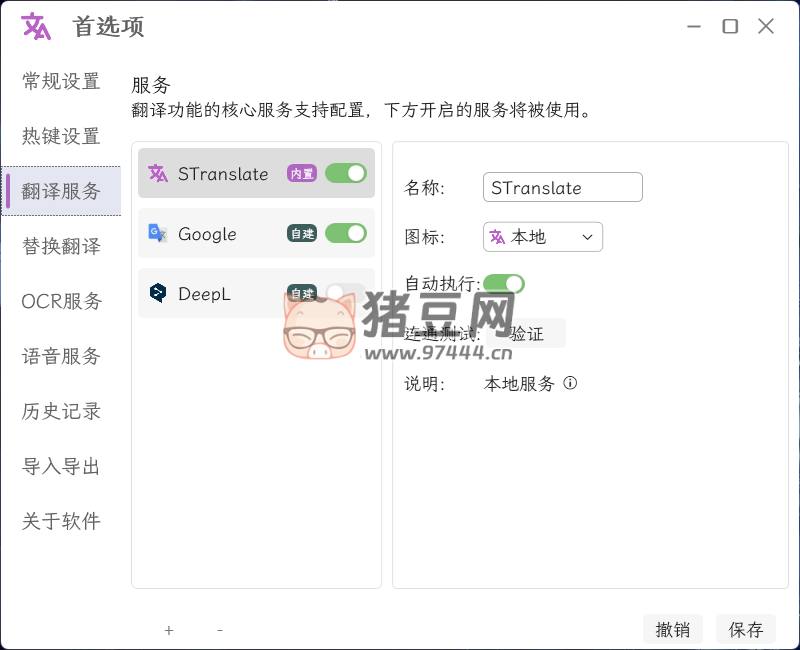Viewport: 800px width, 650px height.
Task: Click the plus icon to add service
Action: click(169, 630)
